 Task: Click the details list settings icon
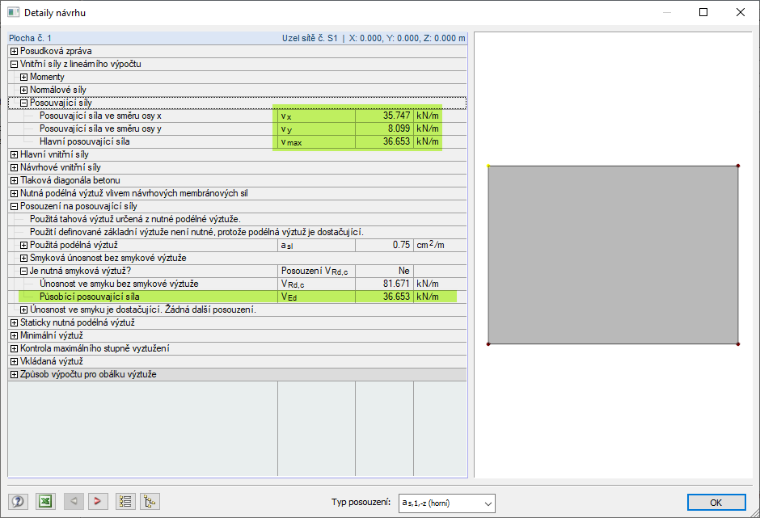click(x=126, y=501)
